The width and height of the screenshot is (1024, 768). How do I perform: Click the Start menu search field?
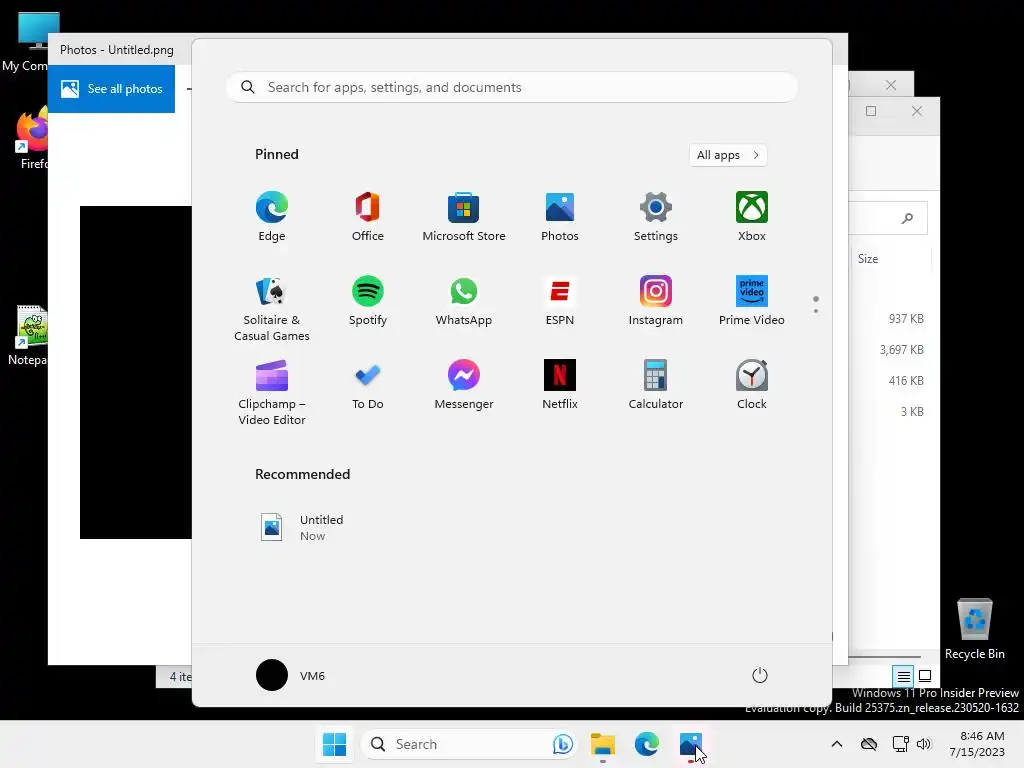(x=512, y=88)
